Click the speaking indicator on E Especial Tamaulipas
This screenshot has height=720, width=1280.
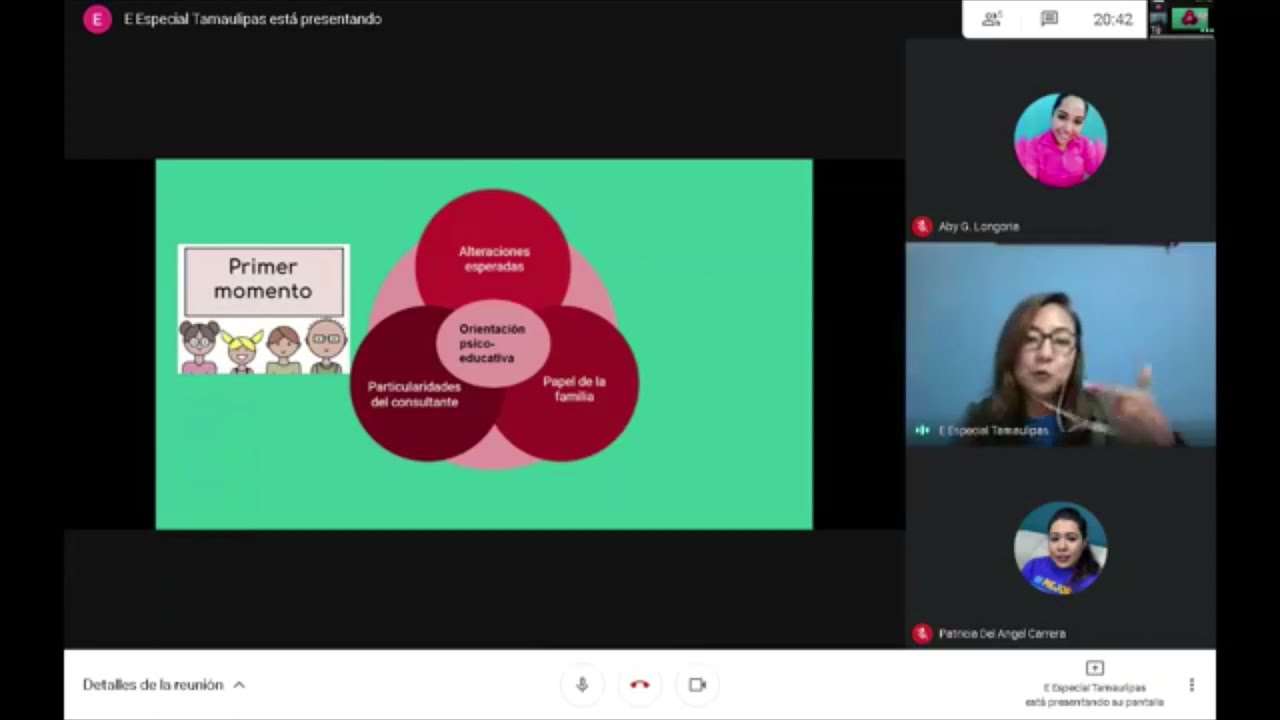coord(922,431)
